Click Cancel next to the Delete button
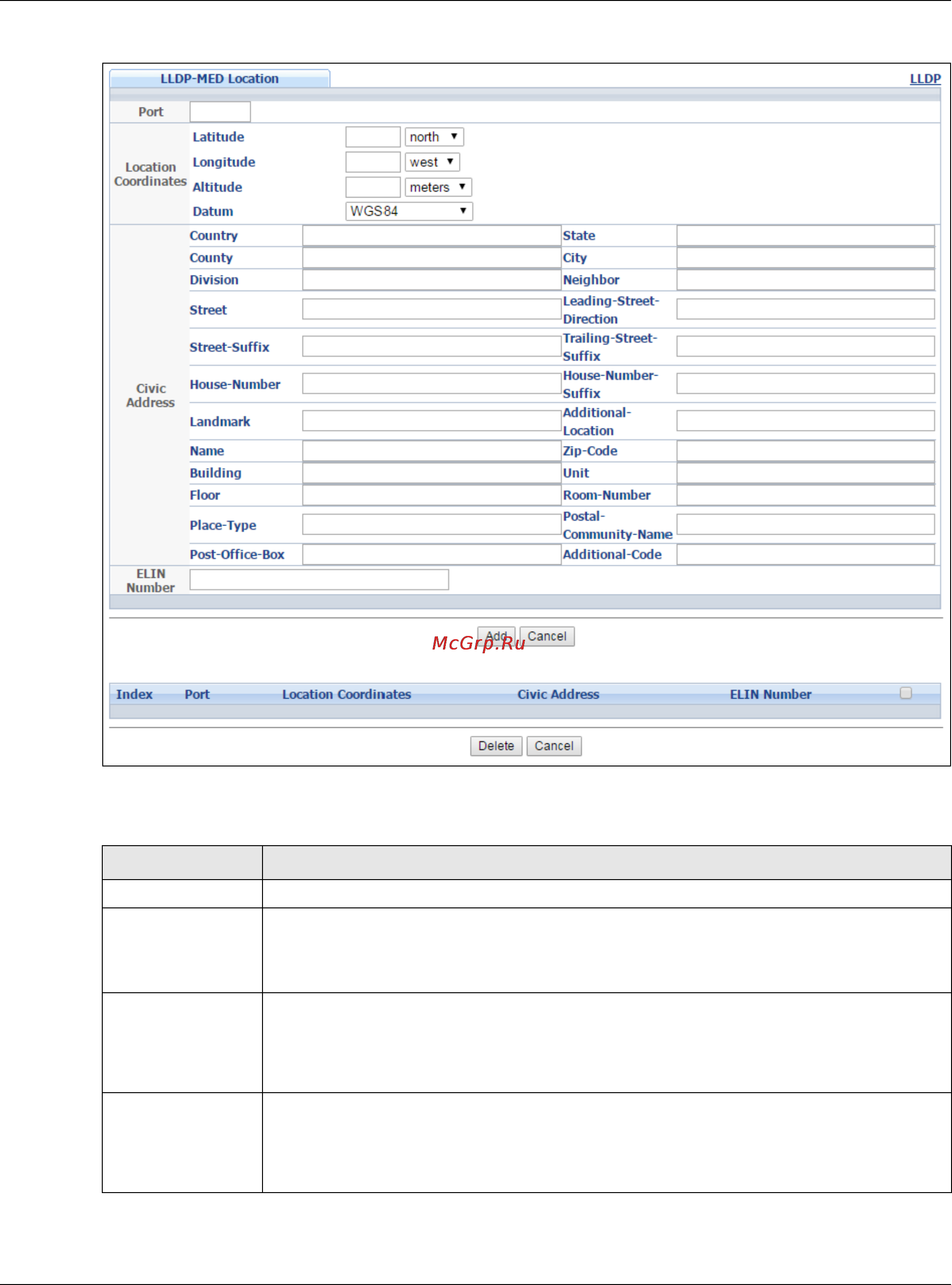Image resolution: width=952 pixels, height=1285 pixels. pos(554,746)
